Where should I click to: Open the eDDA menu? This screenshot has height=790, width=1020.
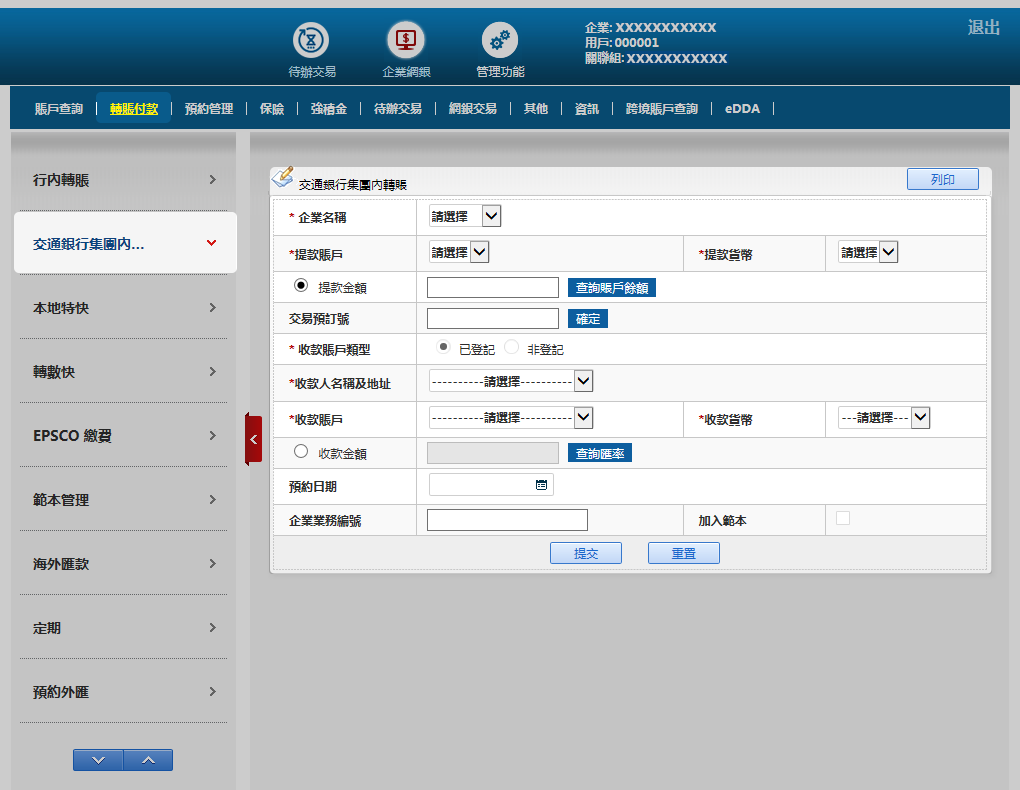tap(742, 109)
